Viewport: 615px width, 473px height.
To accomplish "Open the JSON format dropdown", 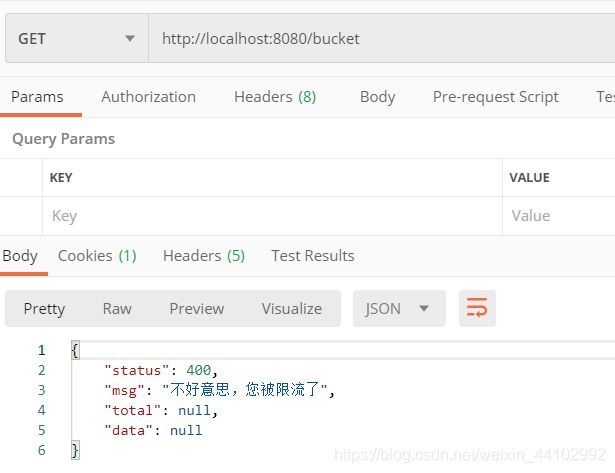I will (399, 309).
